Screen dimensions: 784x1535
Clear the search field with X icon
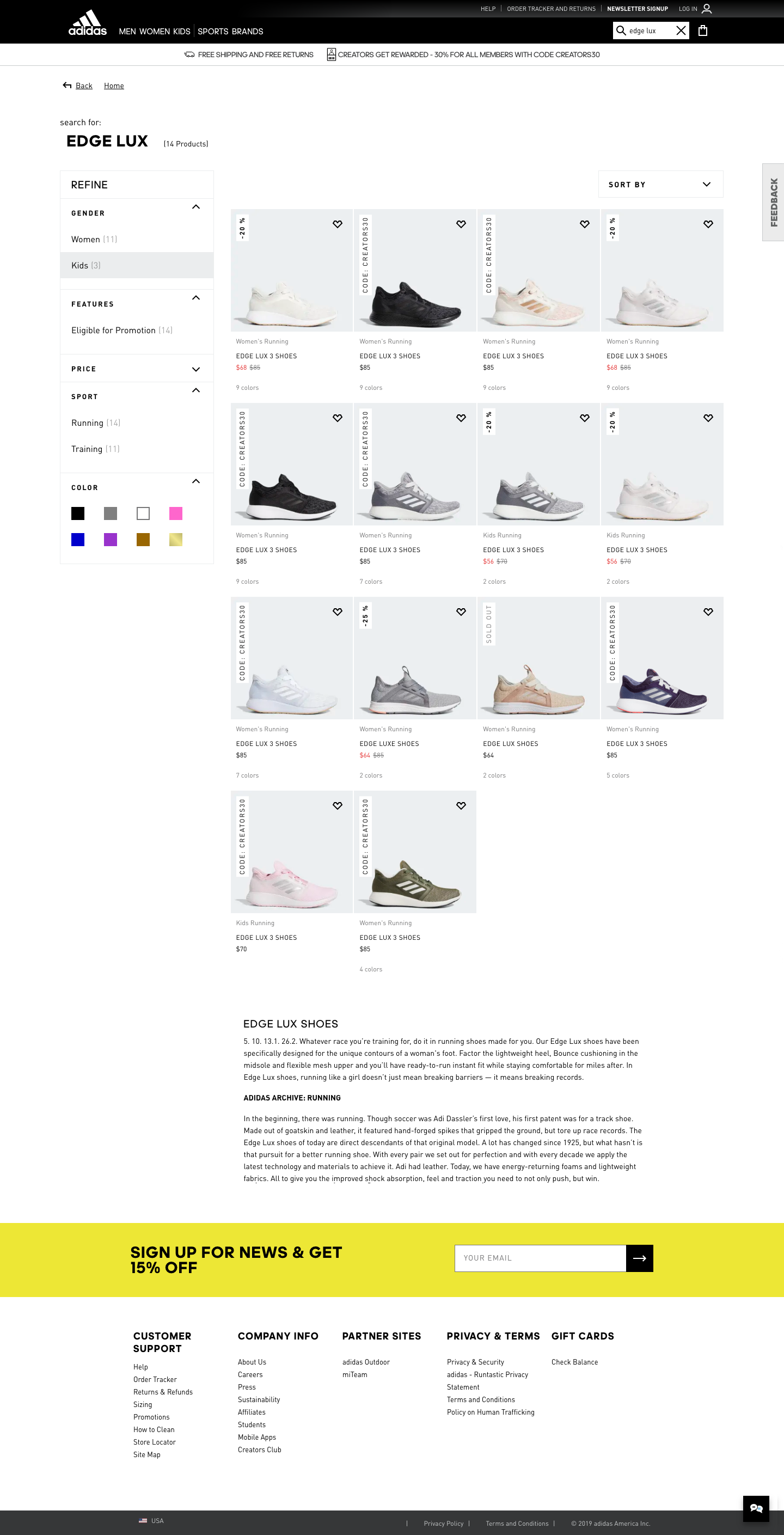(681, 30)
